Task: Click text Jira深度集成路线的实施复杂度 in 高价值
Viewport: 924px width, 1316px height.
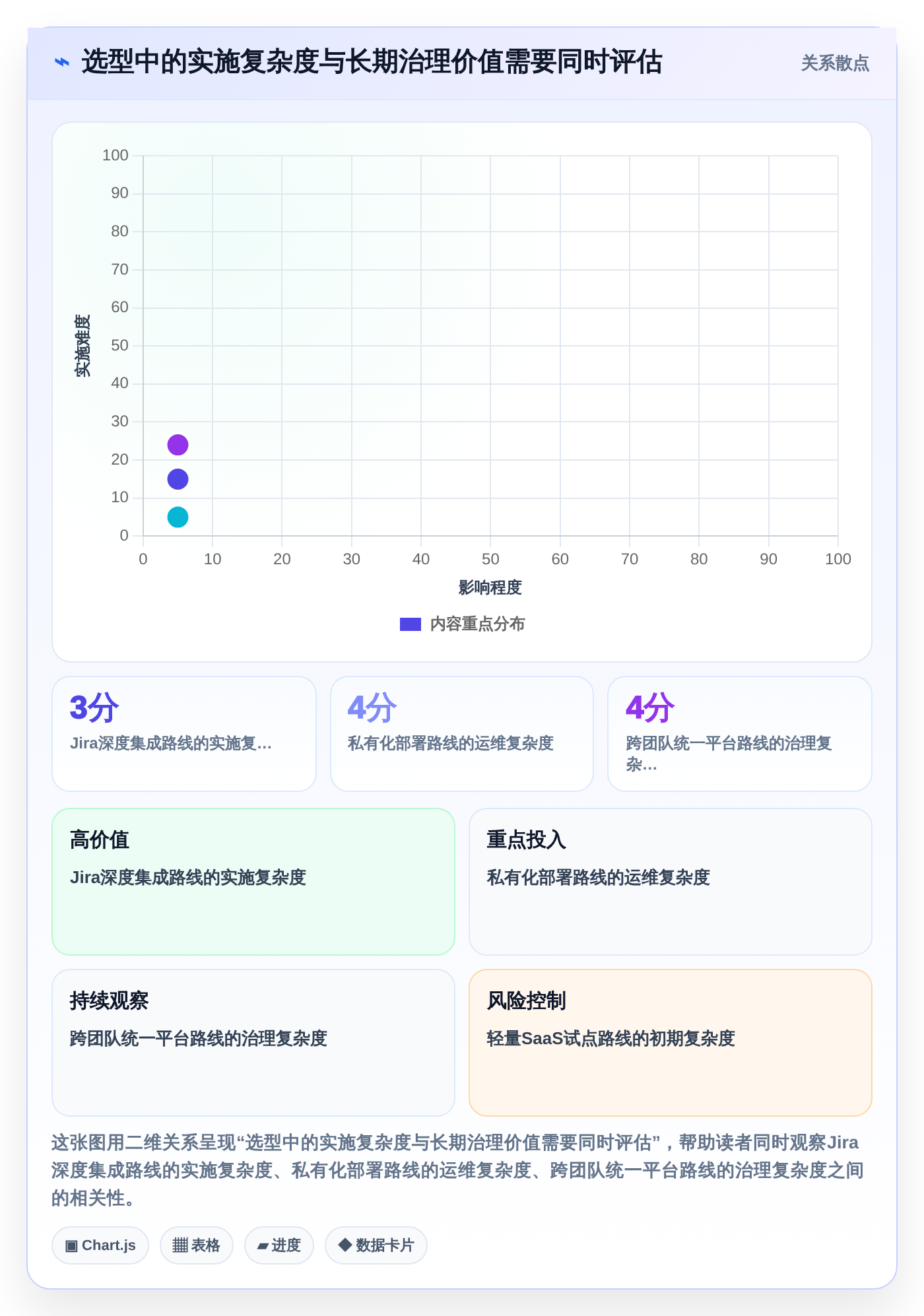Action: click(188, 878)
